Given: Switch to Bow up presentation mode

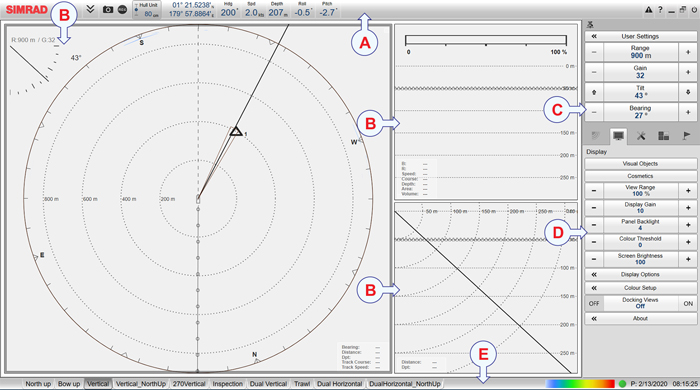Looking at the screenshot, I should click(x=69, y=384).
